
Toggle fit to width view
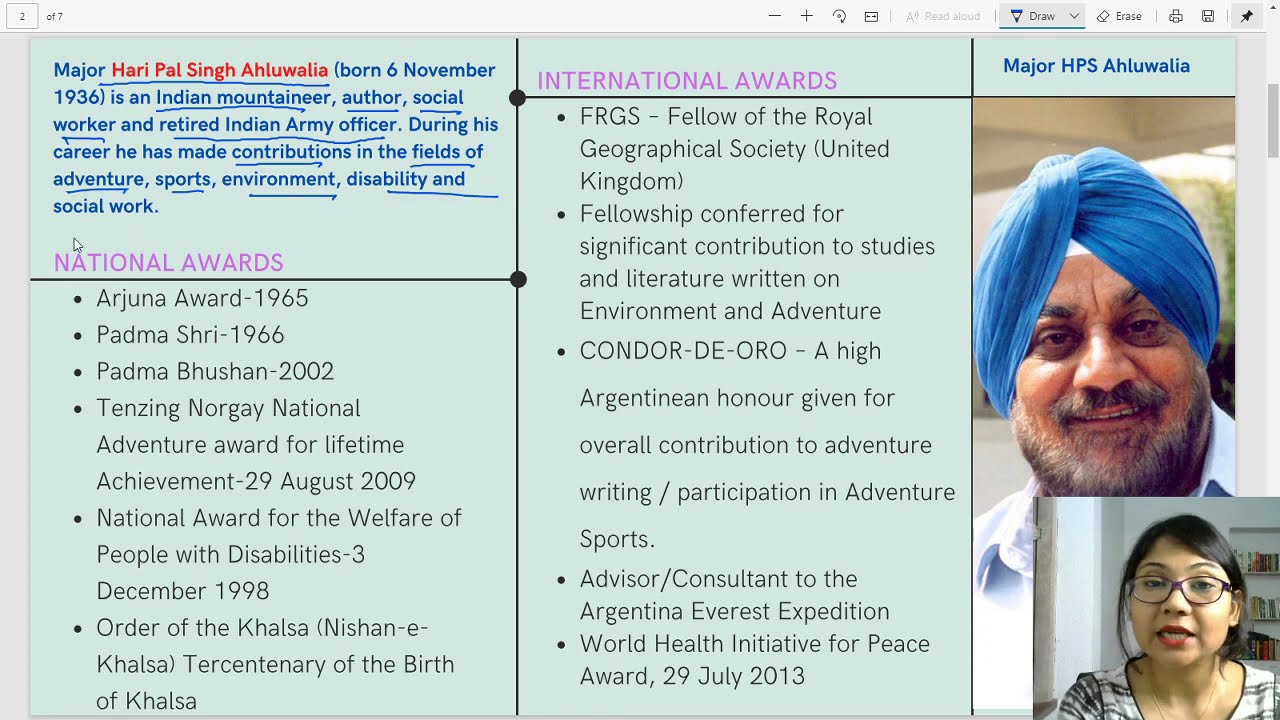(871, 16)
